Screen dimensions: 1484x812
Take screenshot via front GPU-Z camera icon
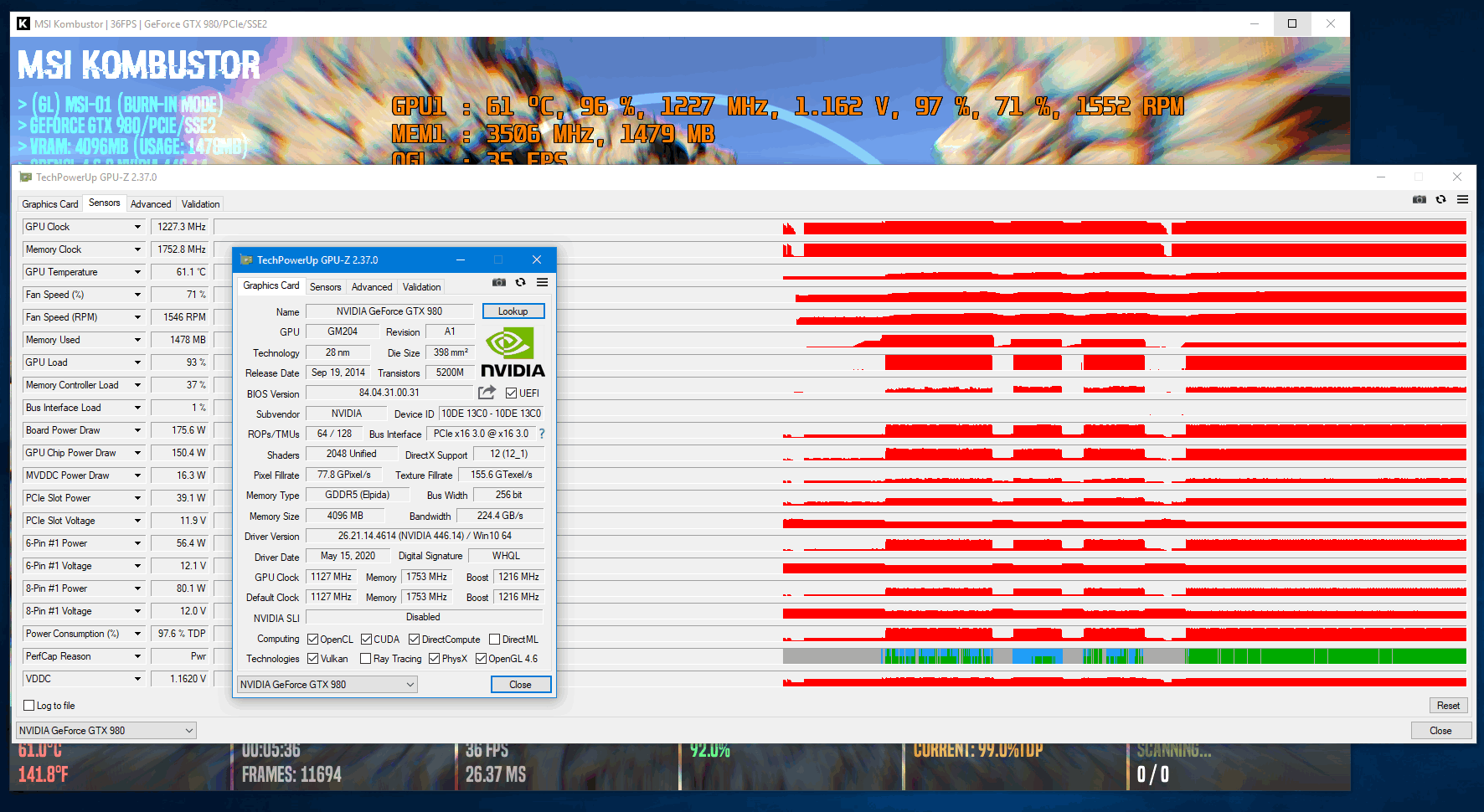(x=499, y=282)
